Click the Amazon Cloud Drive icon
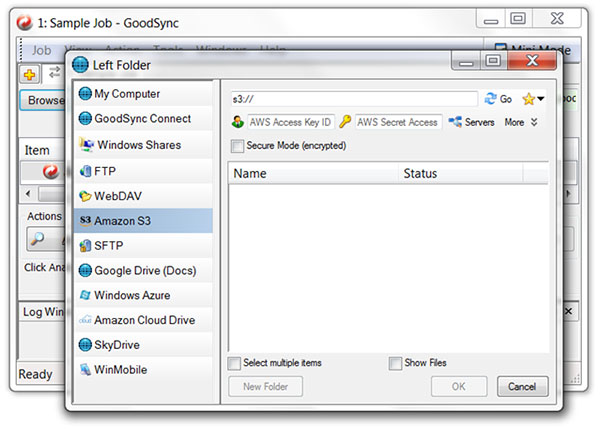600x429 pixels. coord(85,320)
